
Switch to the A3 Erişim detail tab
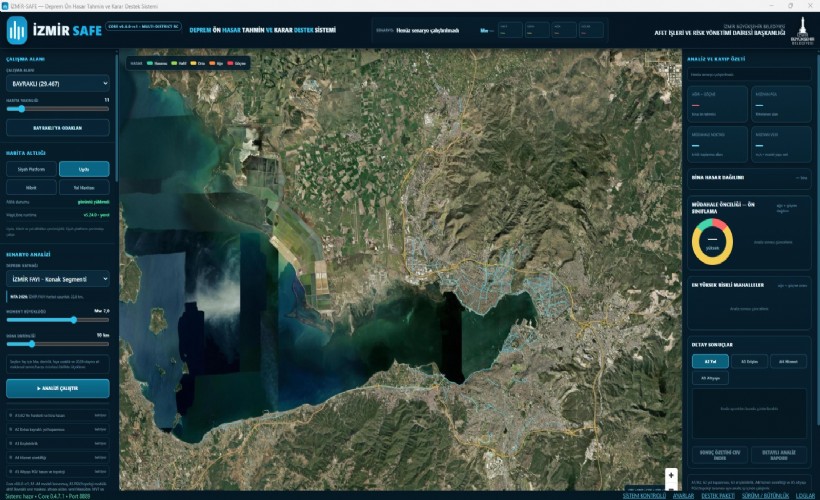click(749, 361)
